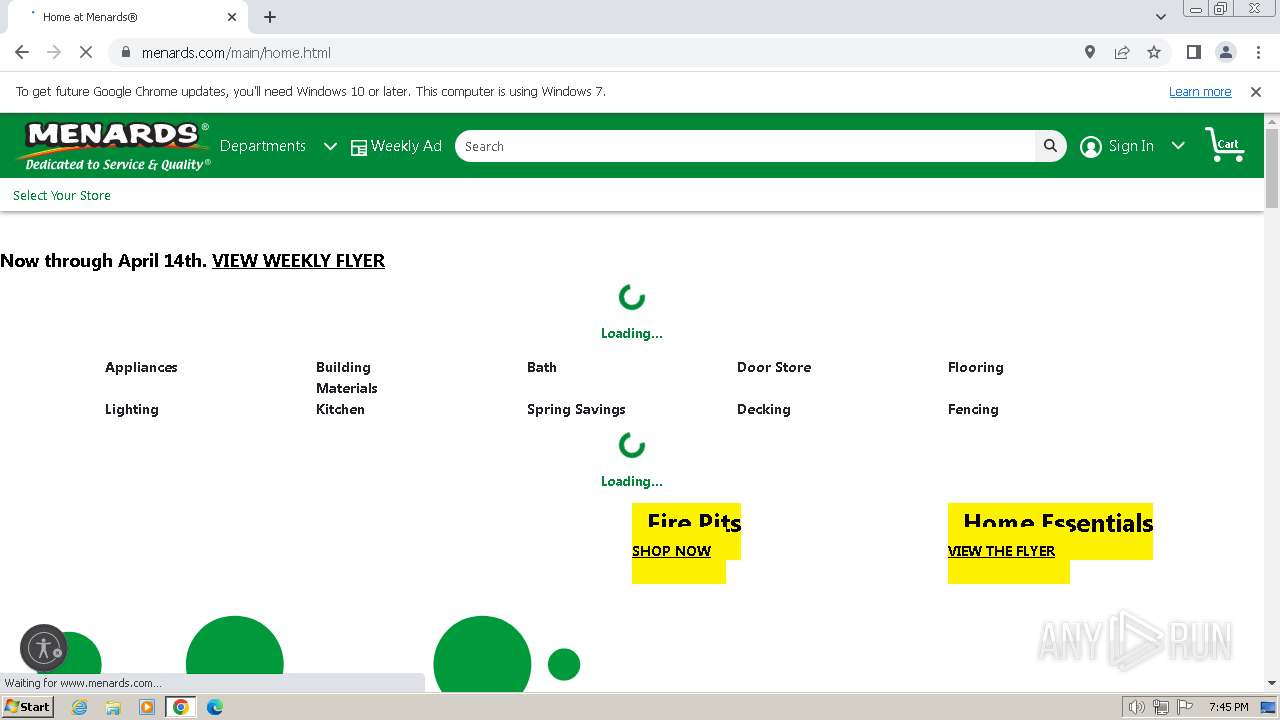Click the Sign In user icon
This screenshot has width=1280, height=720.
1091,147
